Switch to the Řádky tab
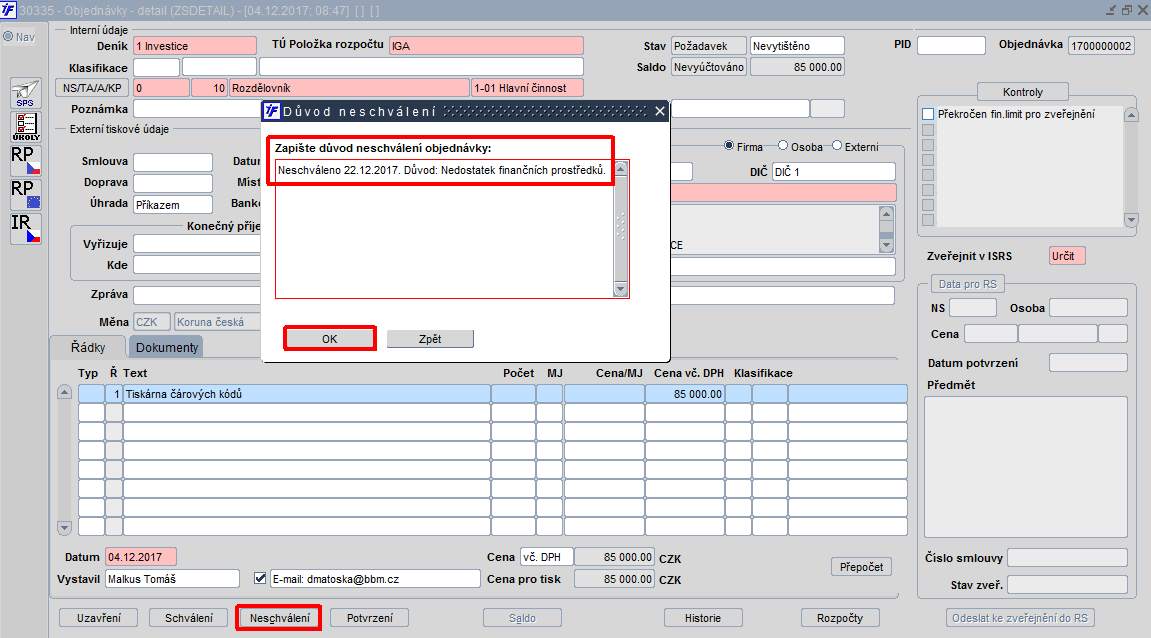This screenshot has height=638, width=1151. click(88, 347)
